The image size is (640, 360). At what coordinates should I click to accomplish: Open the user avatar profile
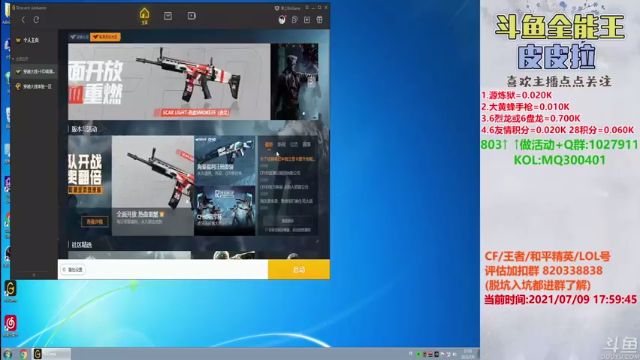pyautogui.click(x=282, y=19)
